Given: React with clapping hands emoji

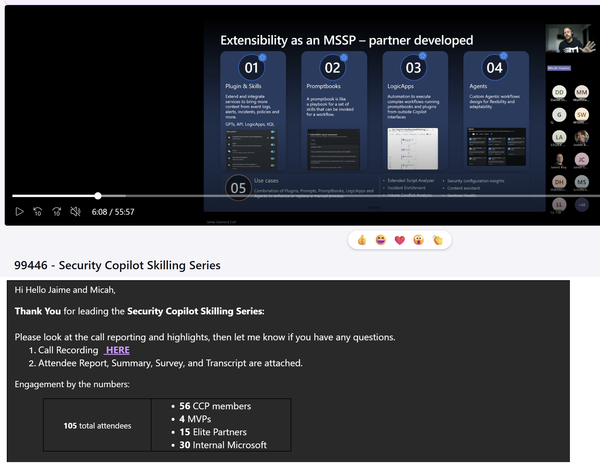Looking at the screenshot, I should tap(437, 240).
